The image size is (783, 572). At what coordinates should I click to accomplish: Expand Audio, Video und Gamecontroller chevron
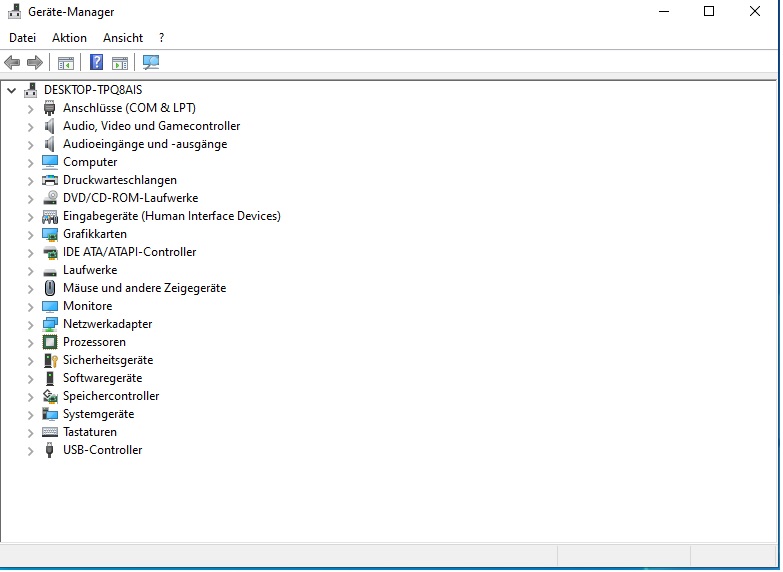tap(30, 127)
